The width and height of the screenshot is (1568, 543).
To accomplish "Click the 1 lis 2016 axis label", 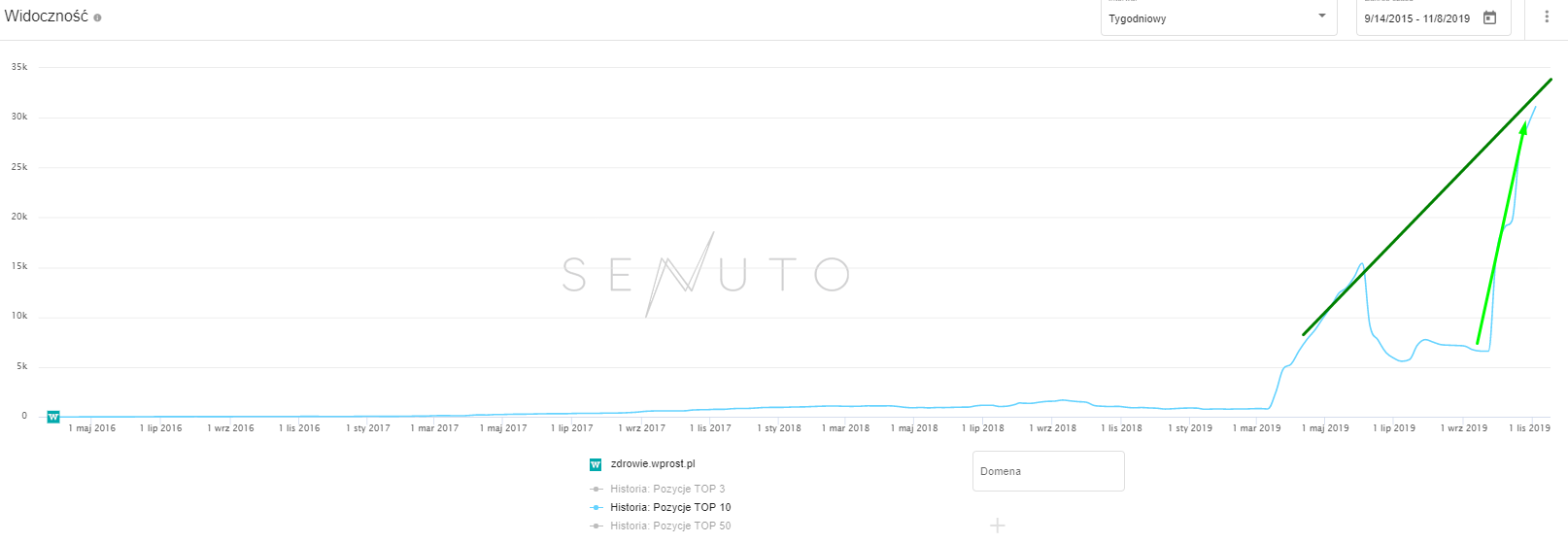I will point(299,428).
